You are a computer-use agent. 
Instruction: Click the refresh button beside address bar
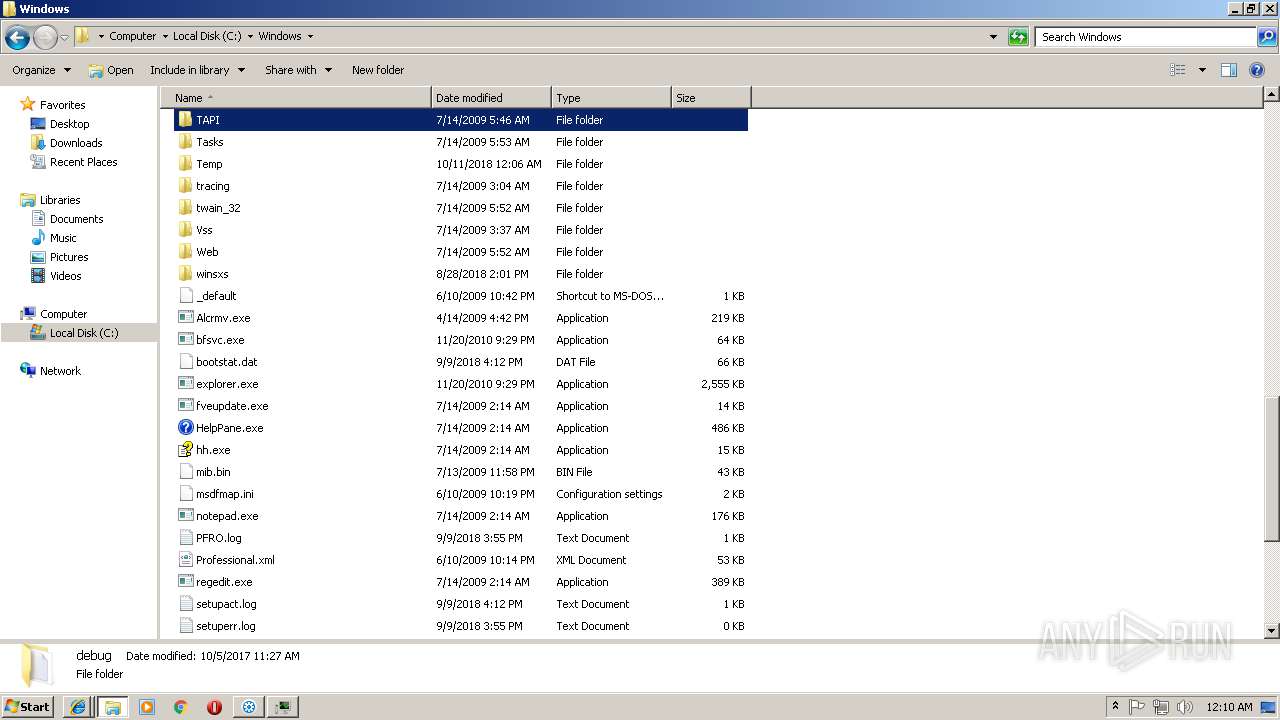1018,37
